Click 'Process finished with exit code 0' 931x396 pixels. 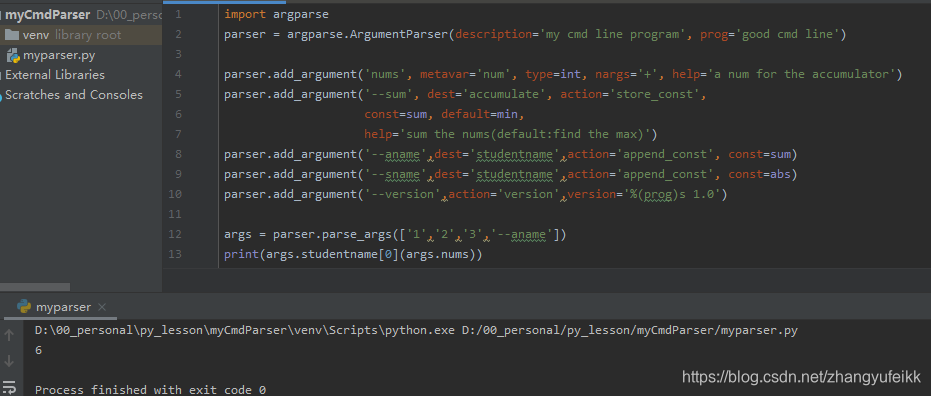(x=150, y=390)
